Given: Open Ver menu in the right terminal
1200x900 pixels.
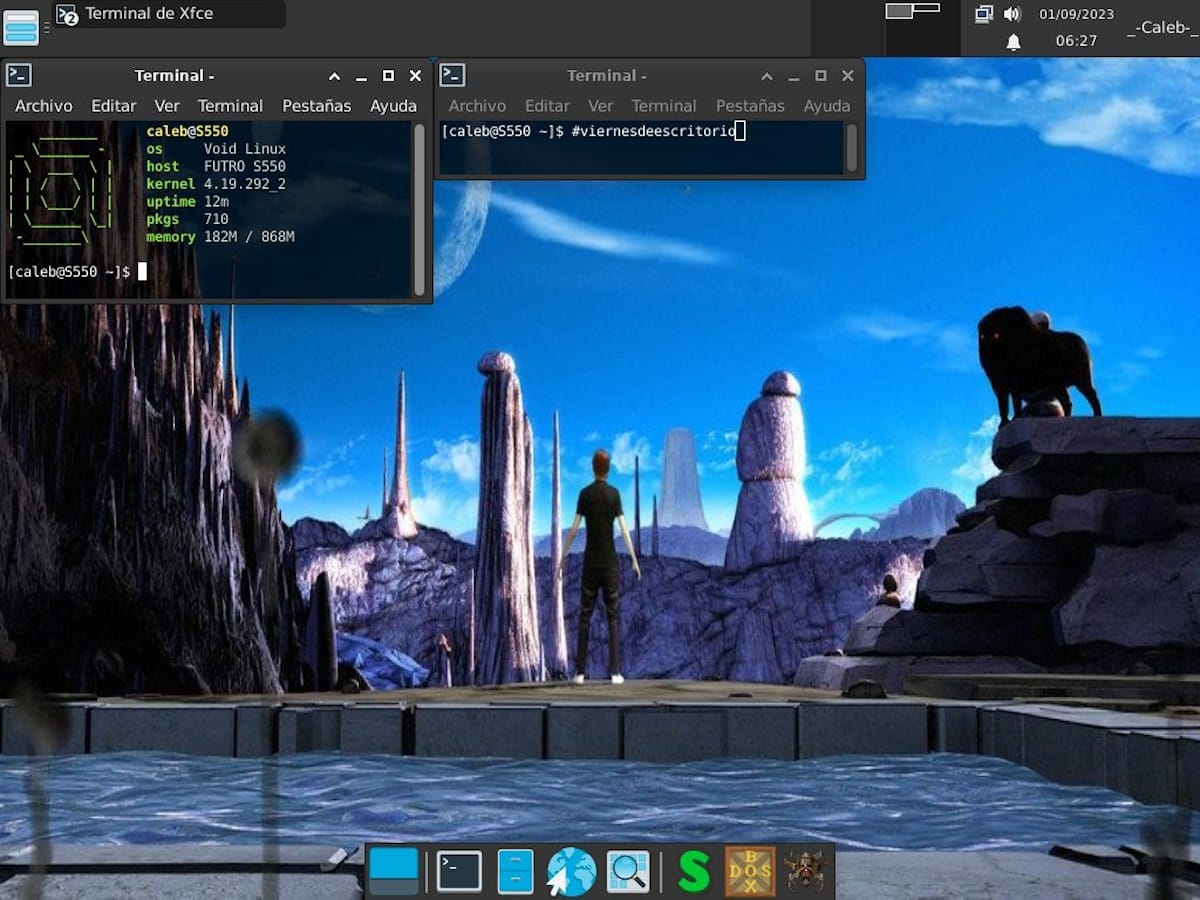Looking at the screenshot, I should coord(600,106).
